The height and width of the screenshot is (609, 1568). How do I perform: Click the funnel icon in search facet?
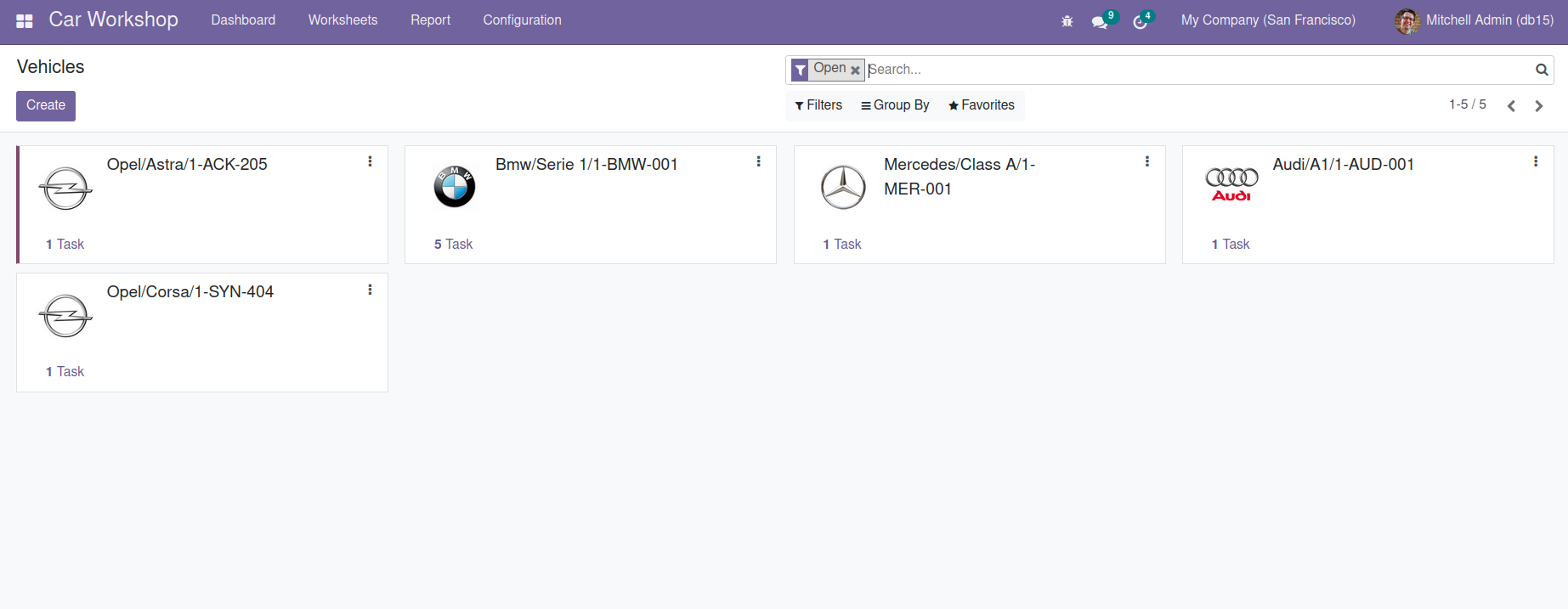point(801,70)
